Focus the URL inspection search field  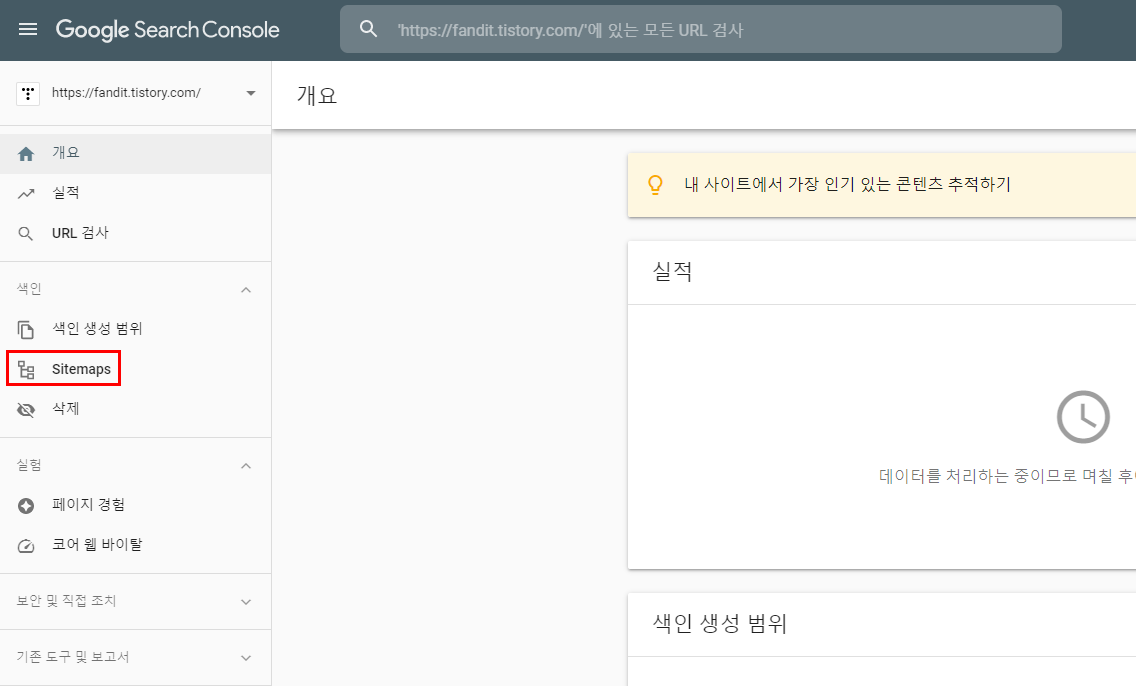tap(701, 29)
